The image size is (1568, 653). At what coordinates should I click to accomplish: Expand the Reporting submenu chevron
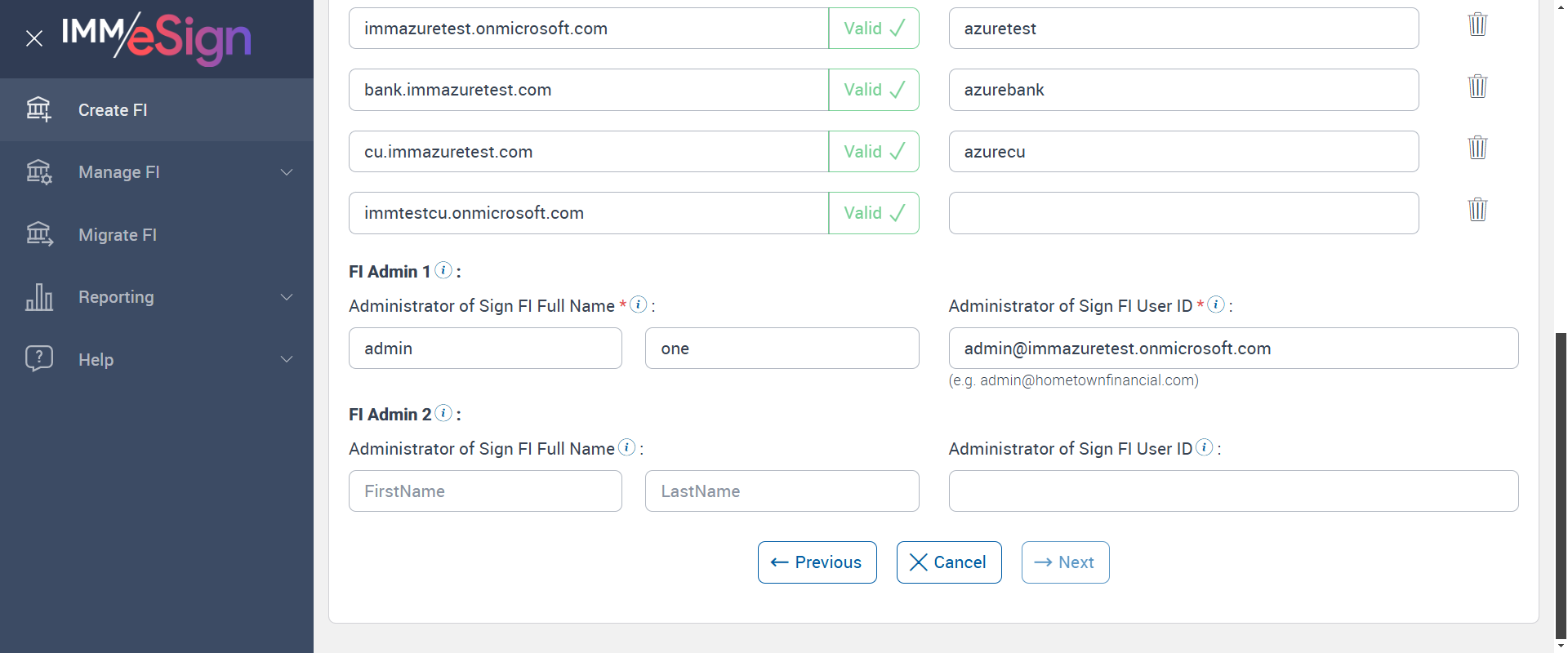point(287,297)
